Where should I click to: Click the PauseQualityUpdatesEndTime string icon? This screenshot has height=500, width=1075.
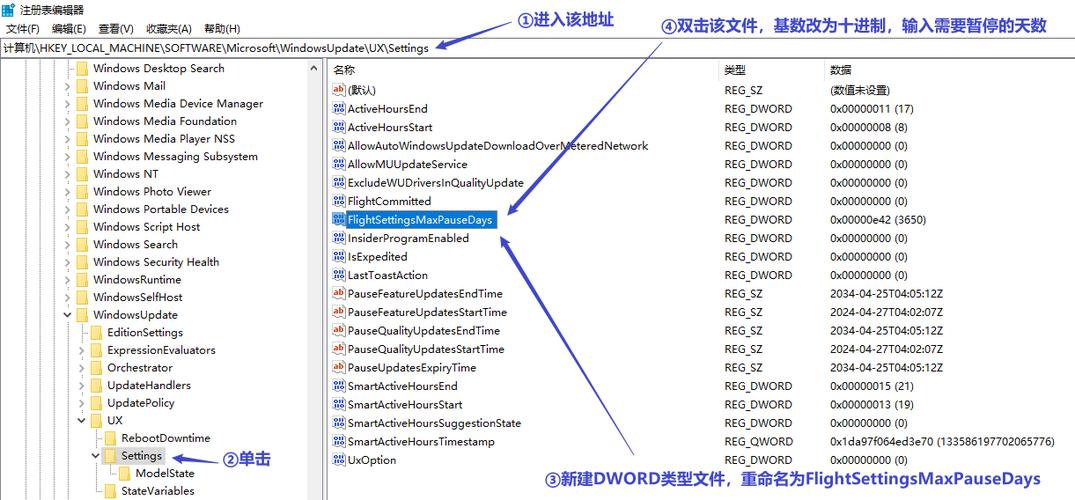tap(338, 331)
